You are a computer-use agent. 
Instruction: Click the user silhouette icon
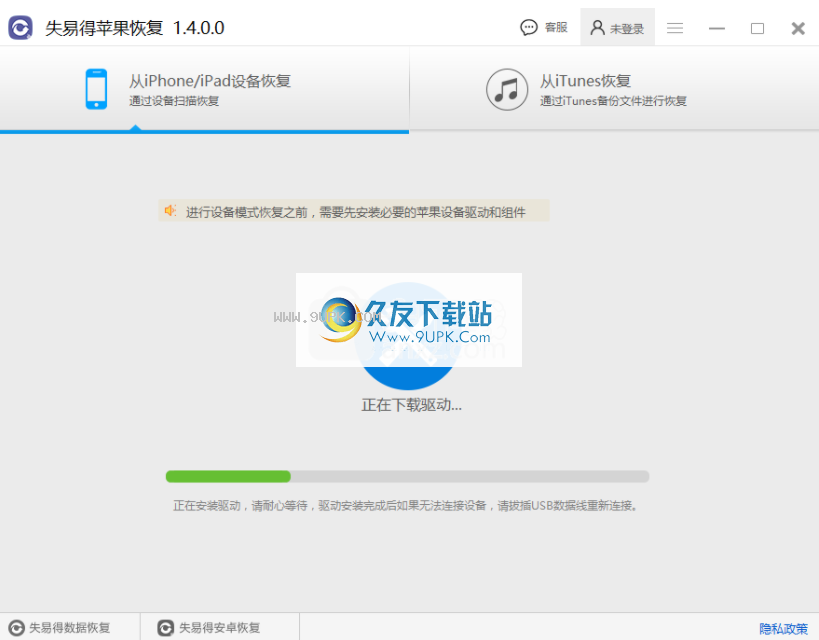(x=597, y=28)
